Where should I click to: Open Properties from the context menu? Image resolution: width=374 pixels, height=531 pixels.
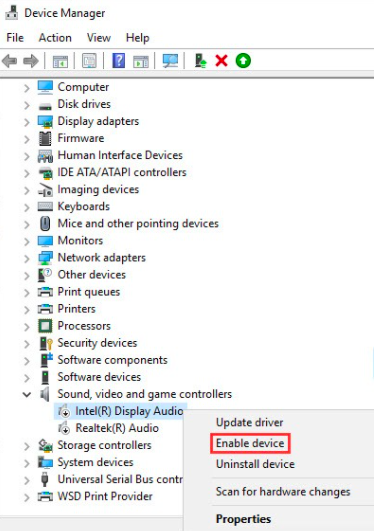[244, 519]
